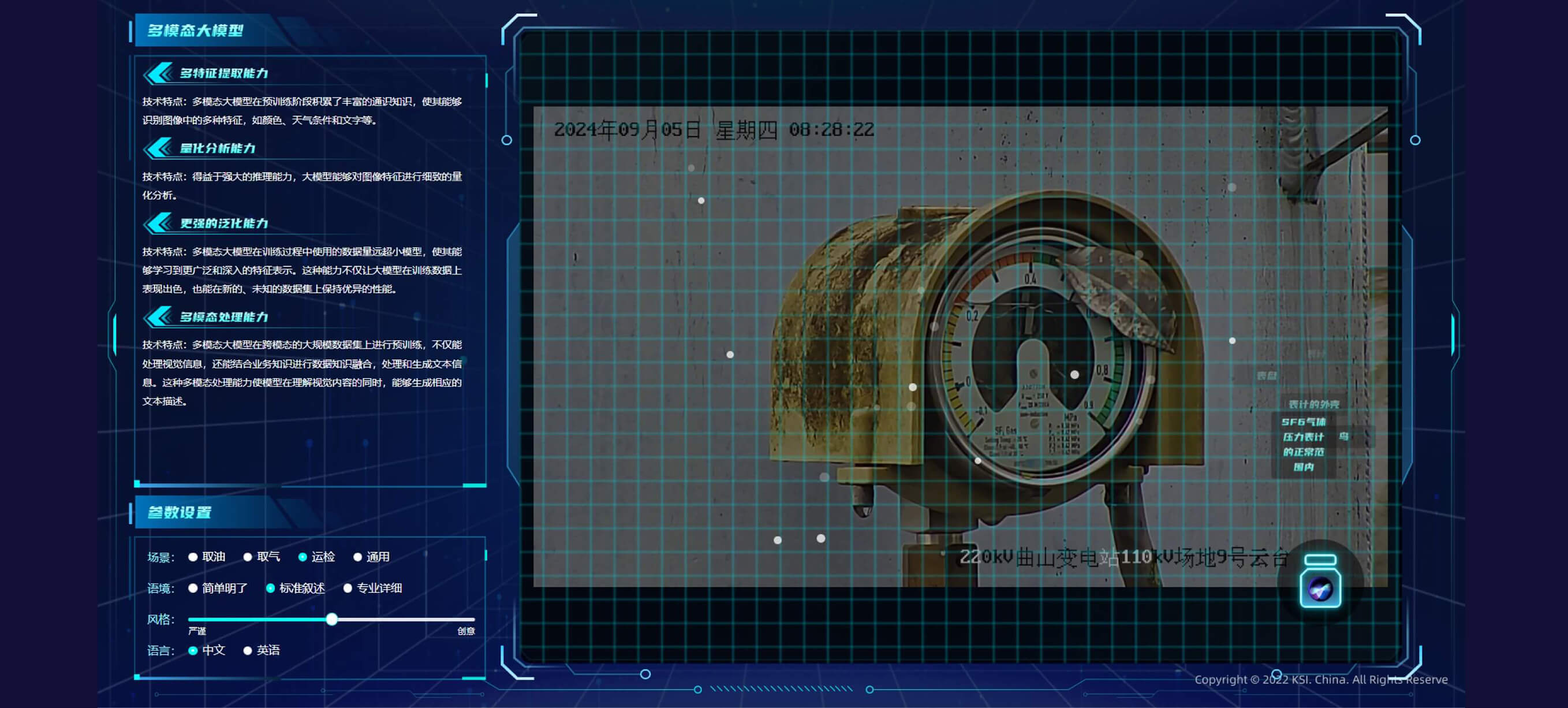Click the chevron icon beside 多模态处理能力
Viewport: 1568px width, 708px height.
click(157, 316)
